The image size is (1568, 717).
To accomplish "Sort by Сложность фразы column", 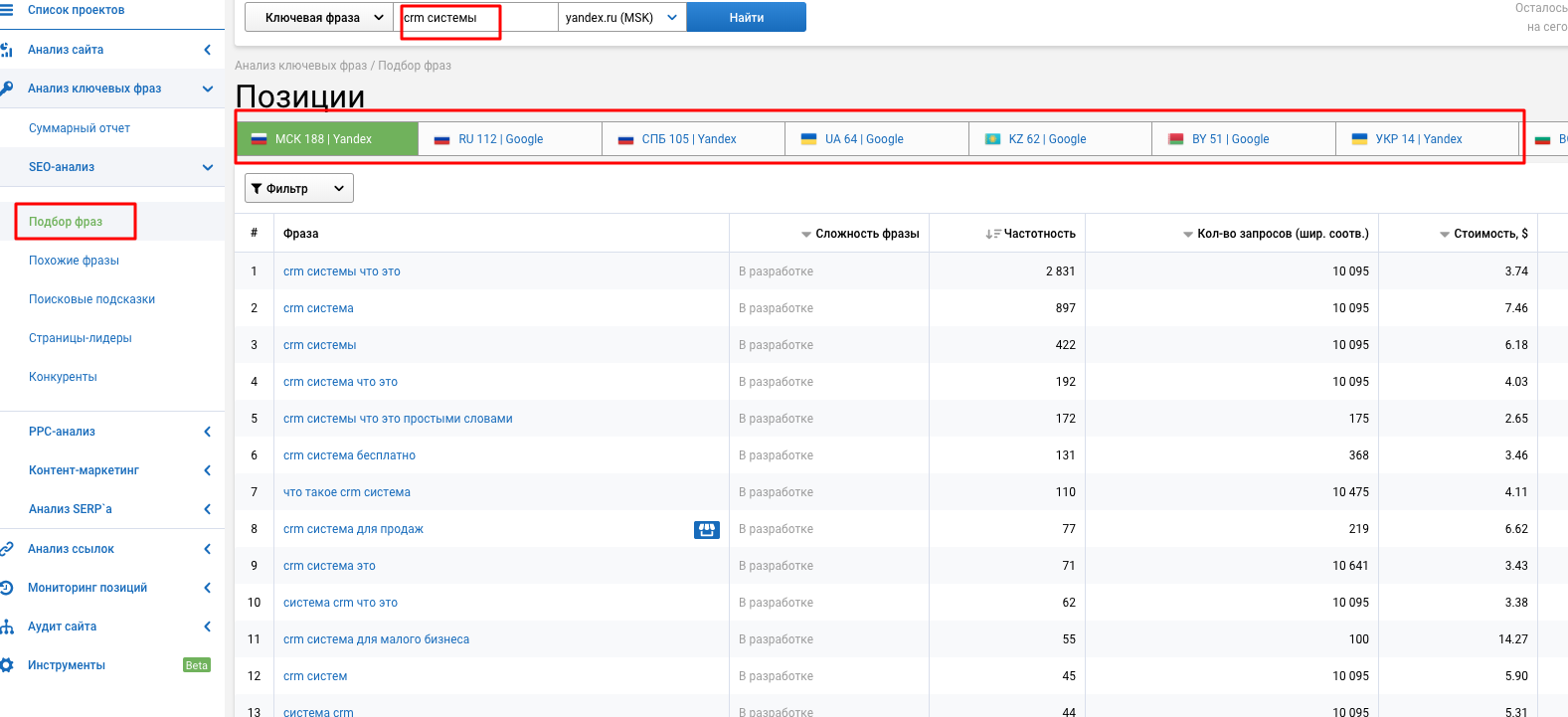I will point(860,234).
